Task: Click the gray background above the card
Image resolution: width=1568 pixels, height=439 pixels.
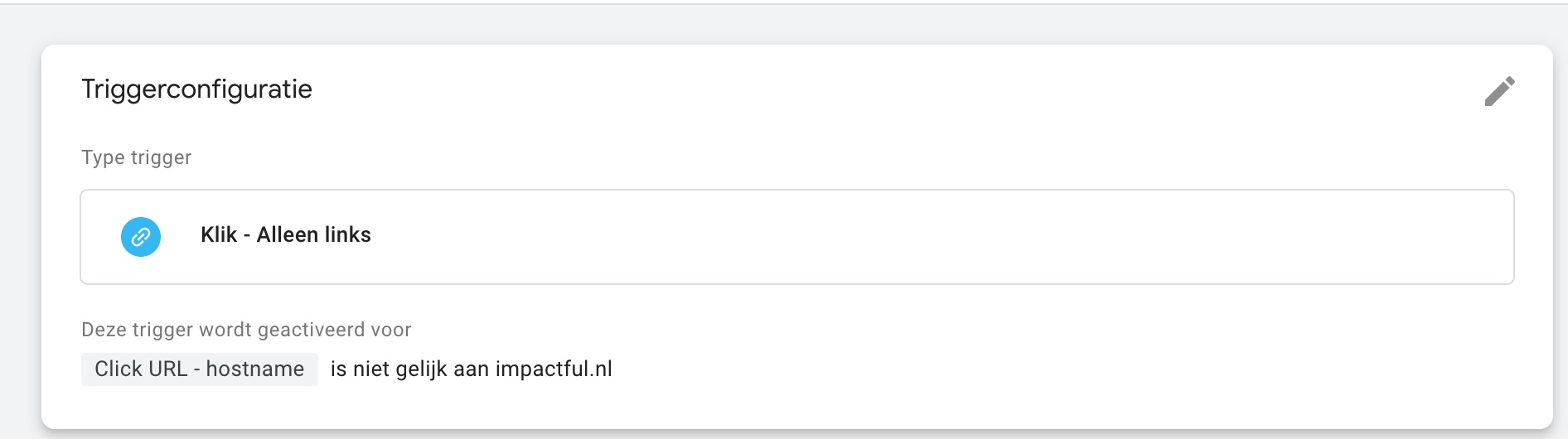Action: pyautogui.click(x=784, y=23)
